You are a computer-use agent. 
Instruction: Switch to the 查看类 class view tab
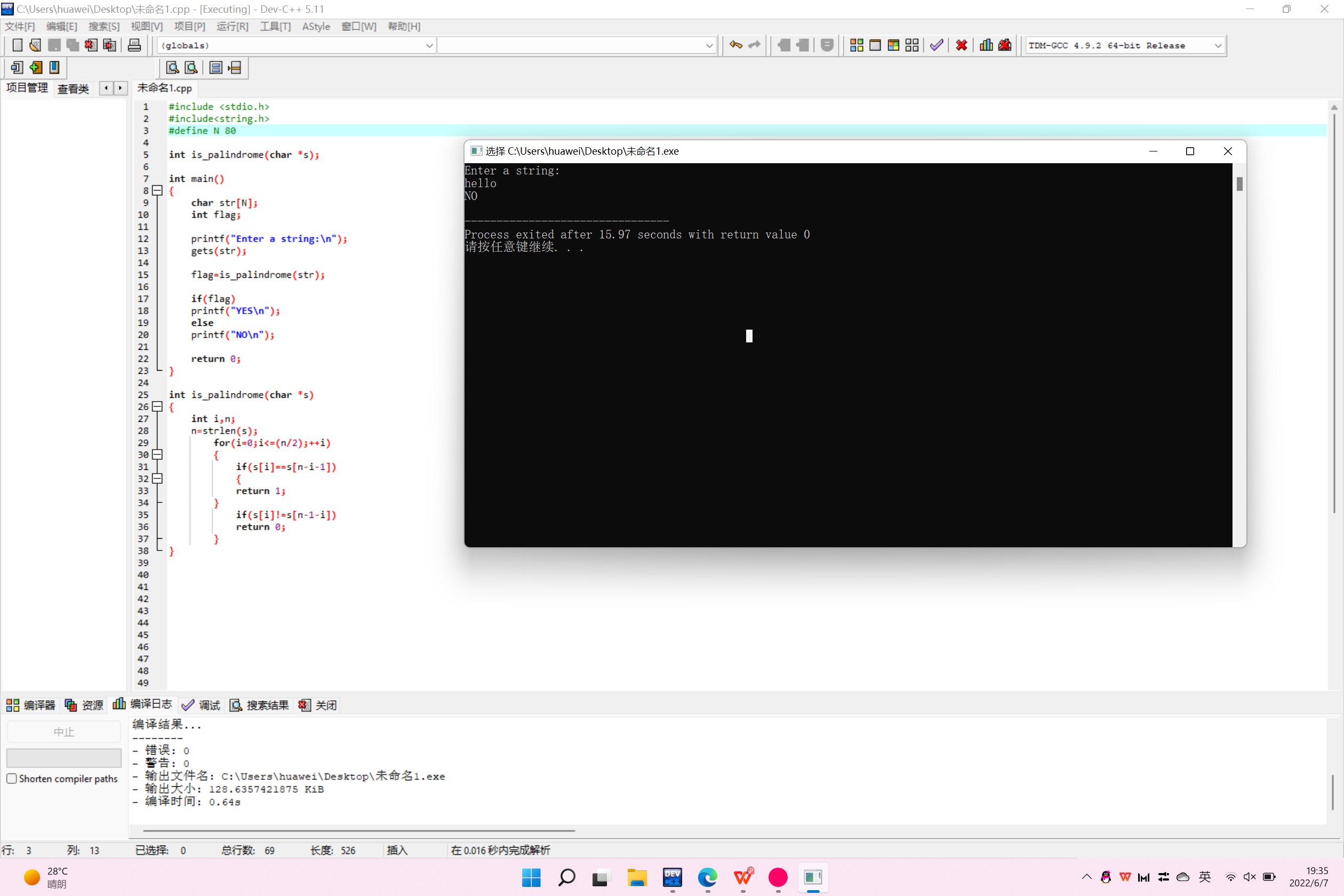[73, 89]
